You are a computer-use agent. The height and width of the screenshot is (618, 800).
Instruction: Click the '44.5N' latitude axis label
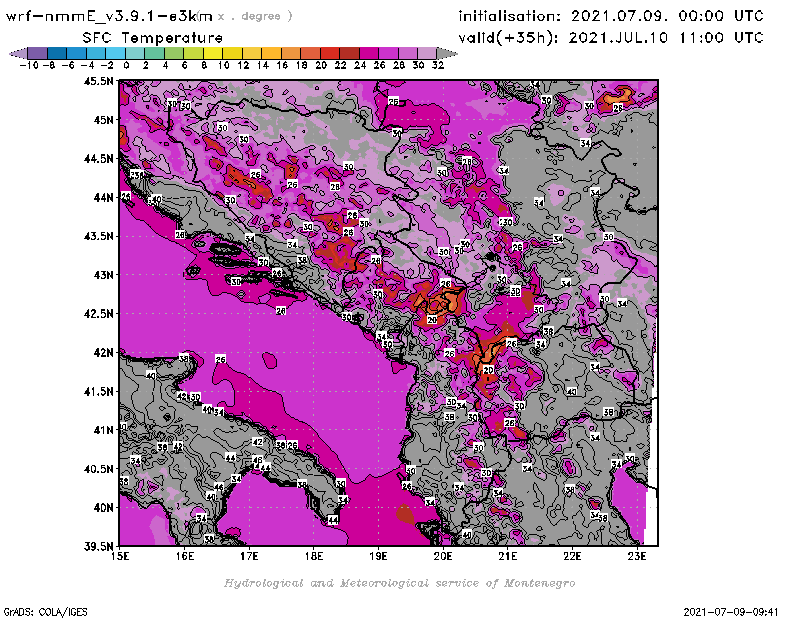click(x=98, y=159)
